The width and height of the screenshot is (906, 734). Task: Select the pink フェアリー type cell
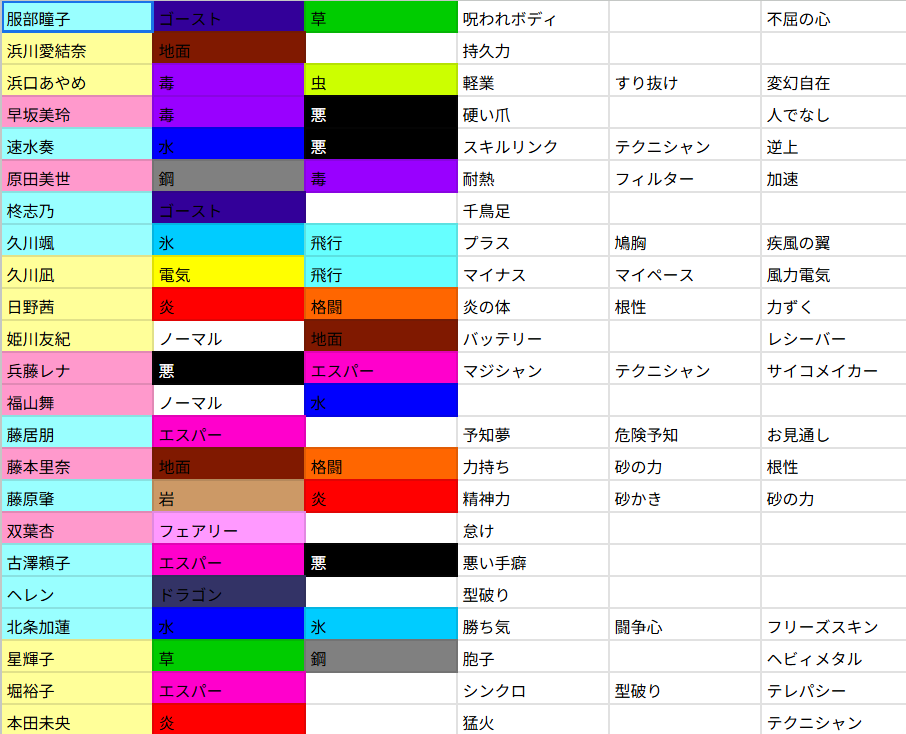[x=228, y=530]
